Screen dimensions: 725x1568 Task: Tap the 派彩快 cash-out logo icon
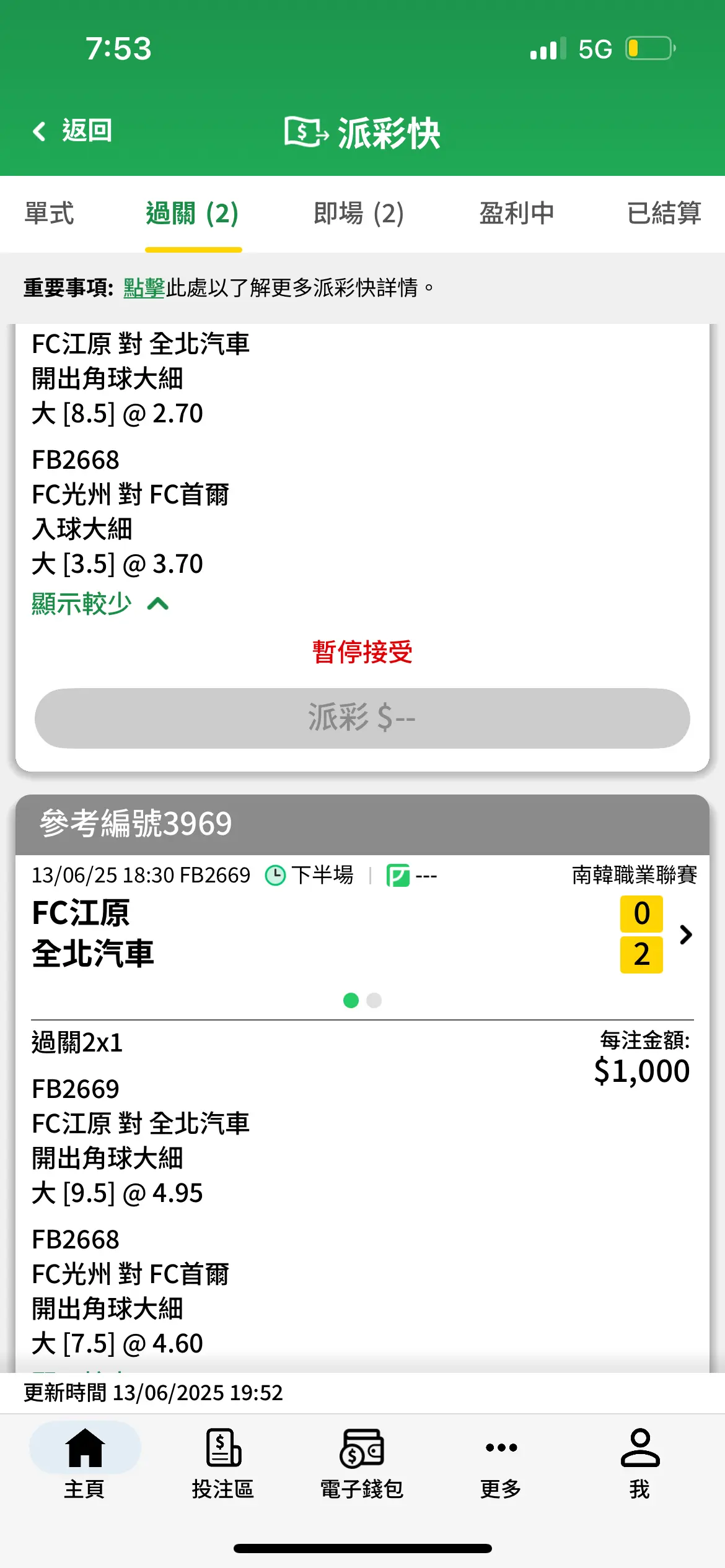[306, 132]
